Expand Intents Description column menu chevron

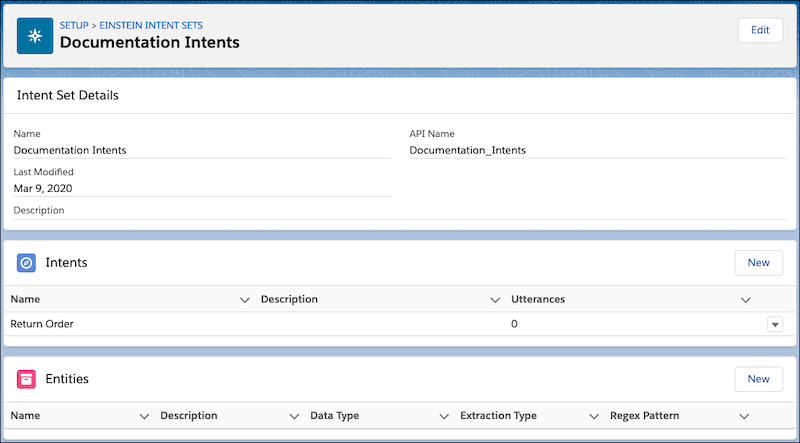(495, 300)
